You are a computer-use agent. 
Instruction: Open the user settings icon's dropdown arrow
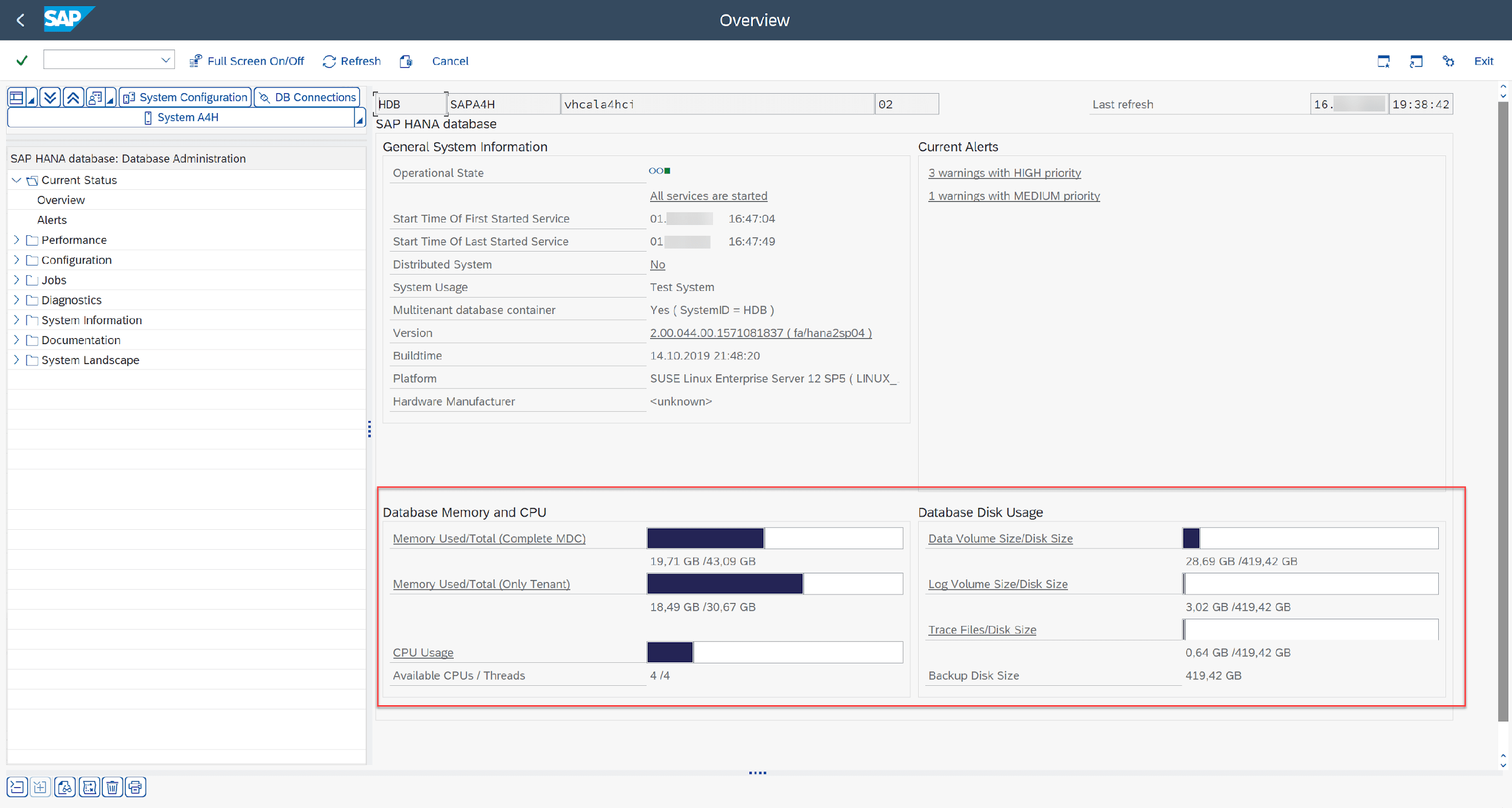click(x=110, y=97)
